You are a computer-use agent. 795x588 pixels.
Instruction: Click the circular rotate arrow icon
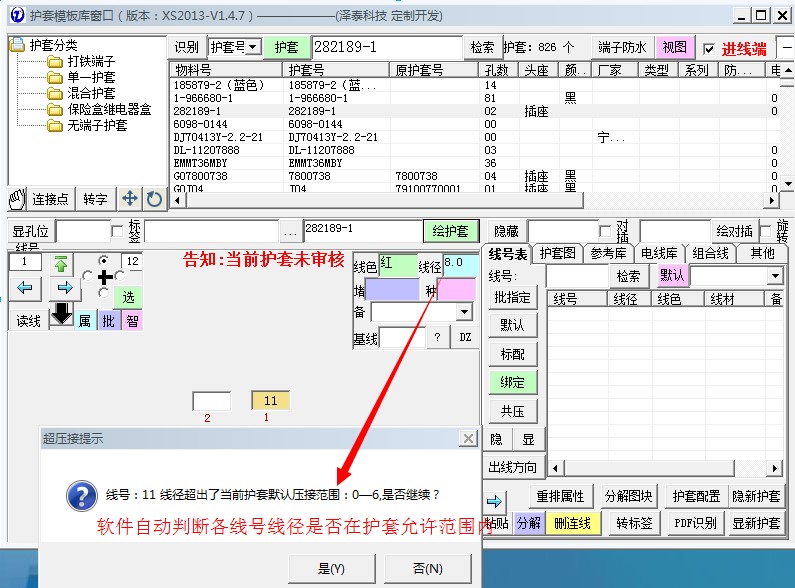(154, 198)
